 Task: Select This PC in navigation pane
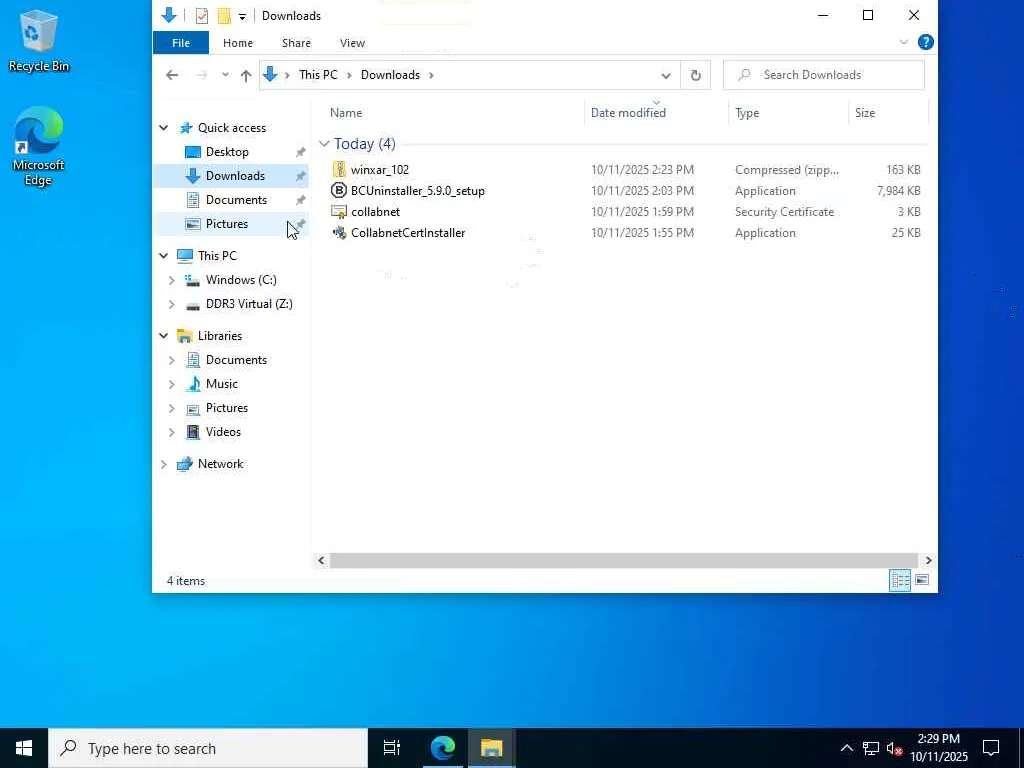point(217,256)
